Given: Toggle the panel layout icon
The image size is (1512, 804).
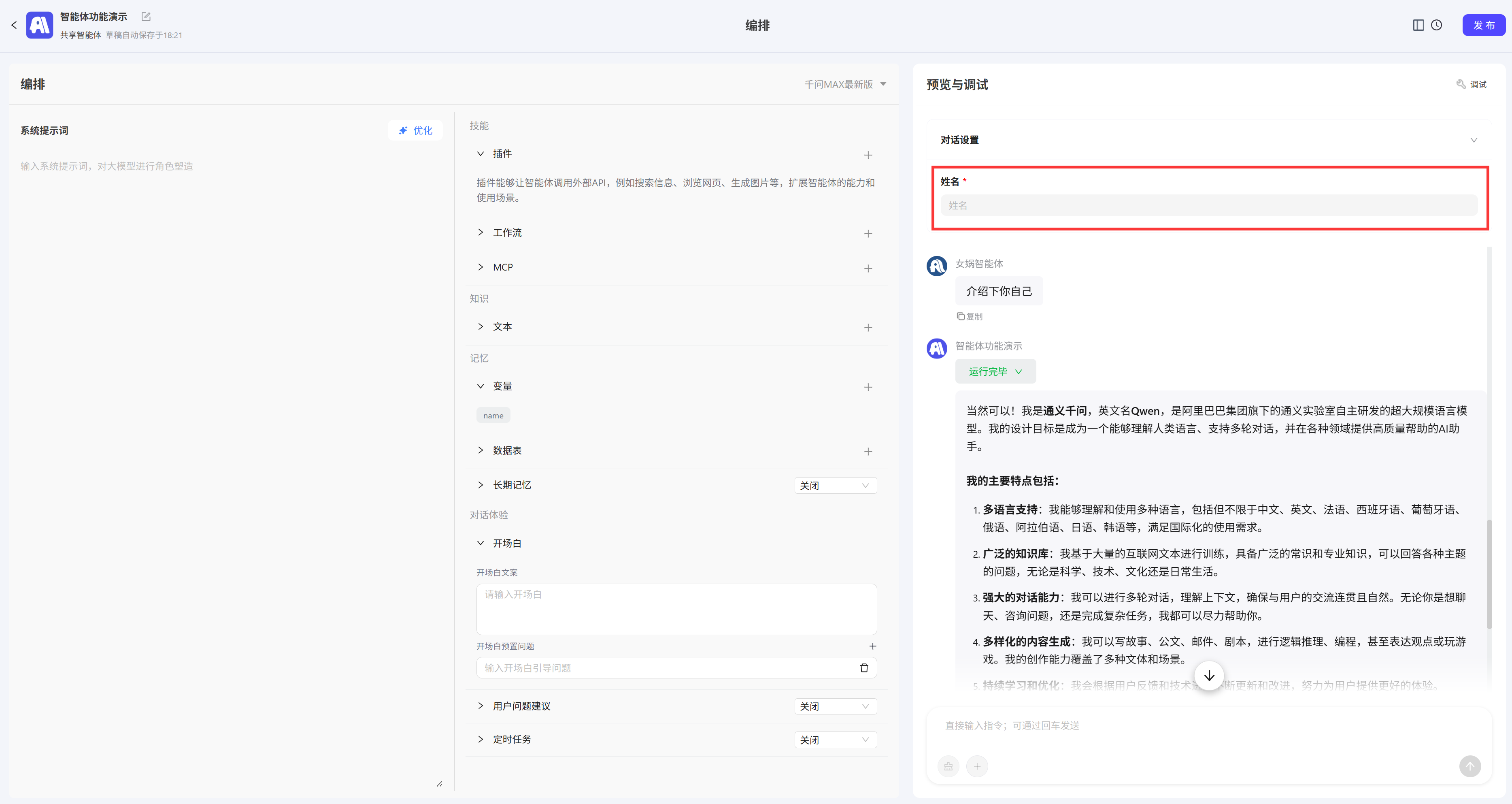Looking at the screenshot, I should 1418,25.
